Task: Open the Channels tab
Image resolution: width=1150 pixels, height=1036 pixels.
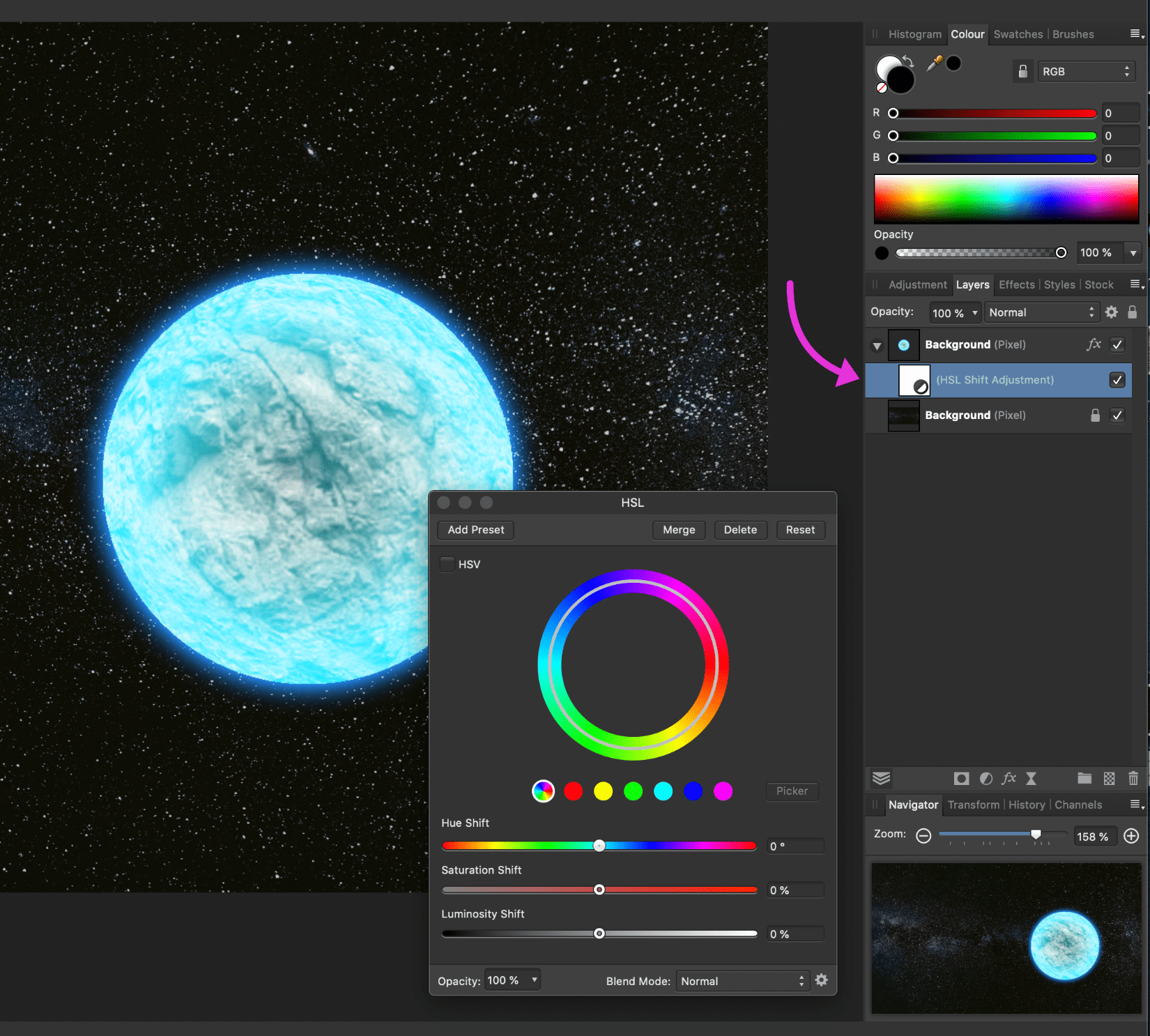Action: click(1078, 805)
